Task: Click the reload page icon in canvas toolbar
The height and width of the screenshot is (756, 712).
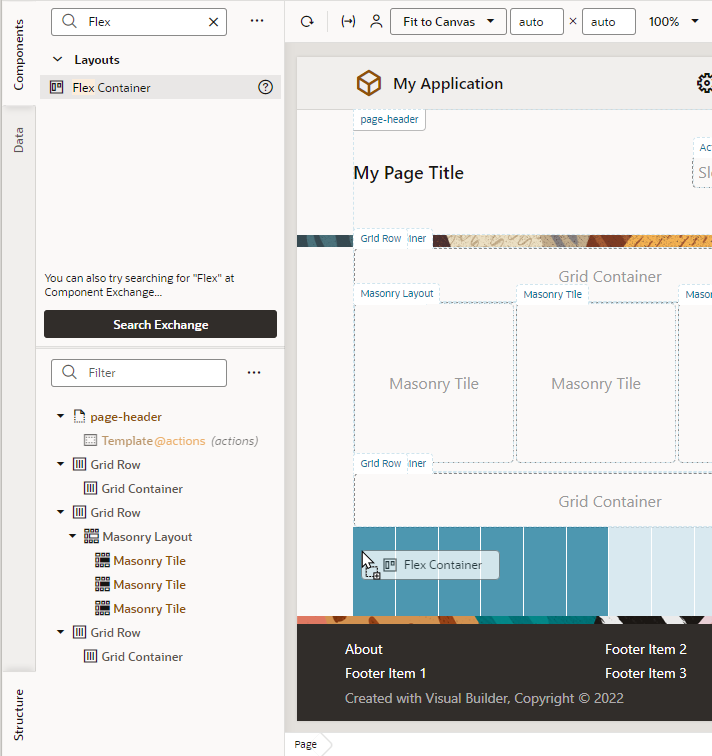Action: coord(307,22)
